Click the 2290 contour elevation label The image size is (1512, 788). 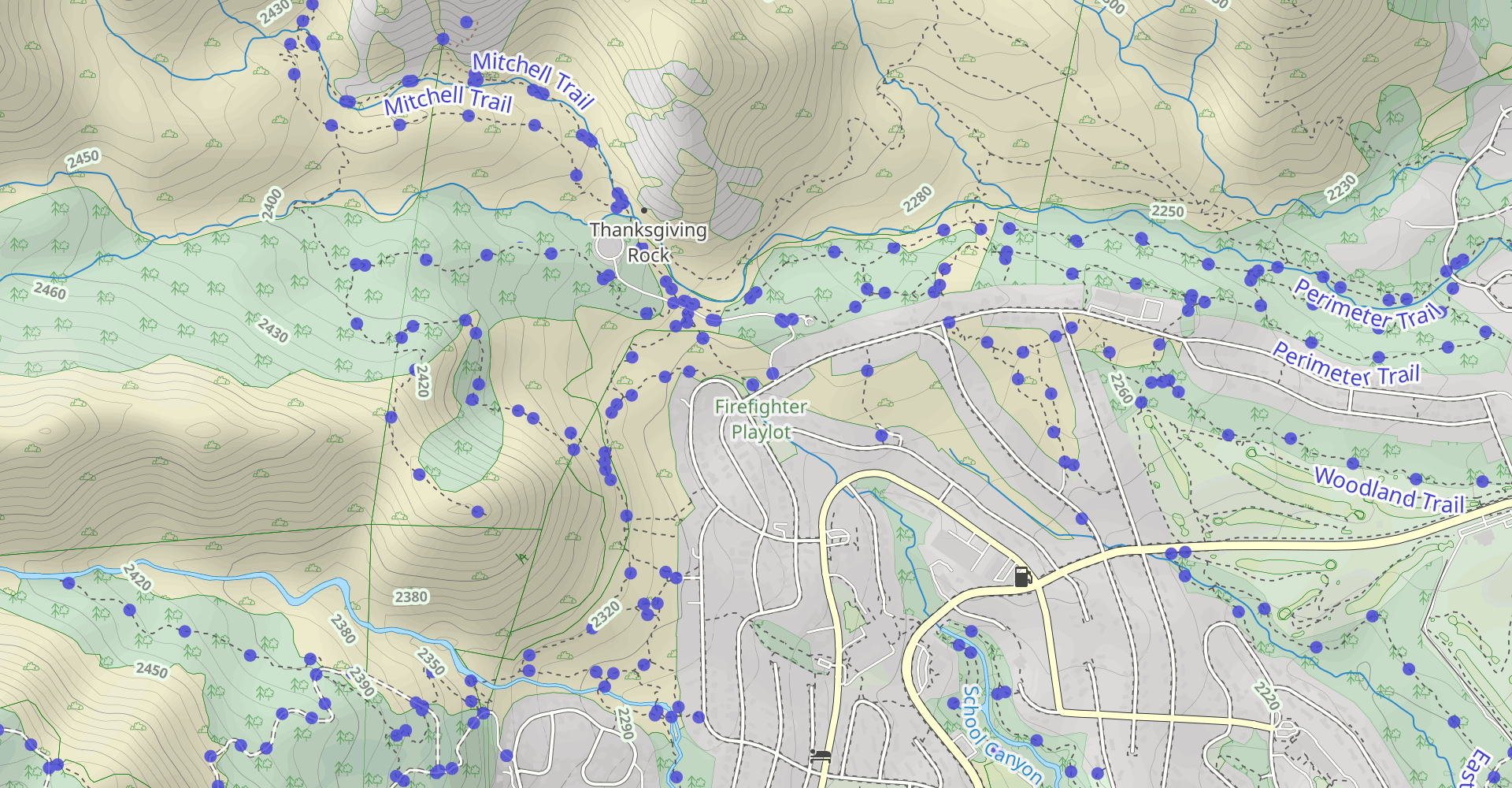(624, 723)
